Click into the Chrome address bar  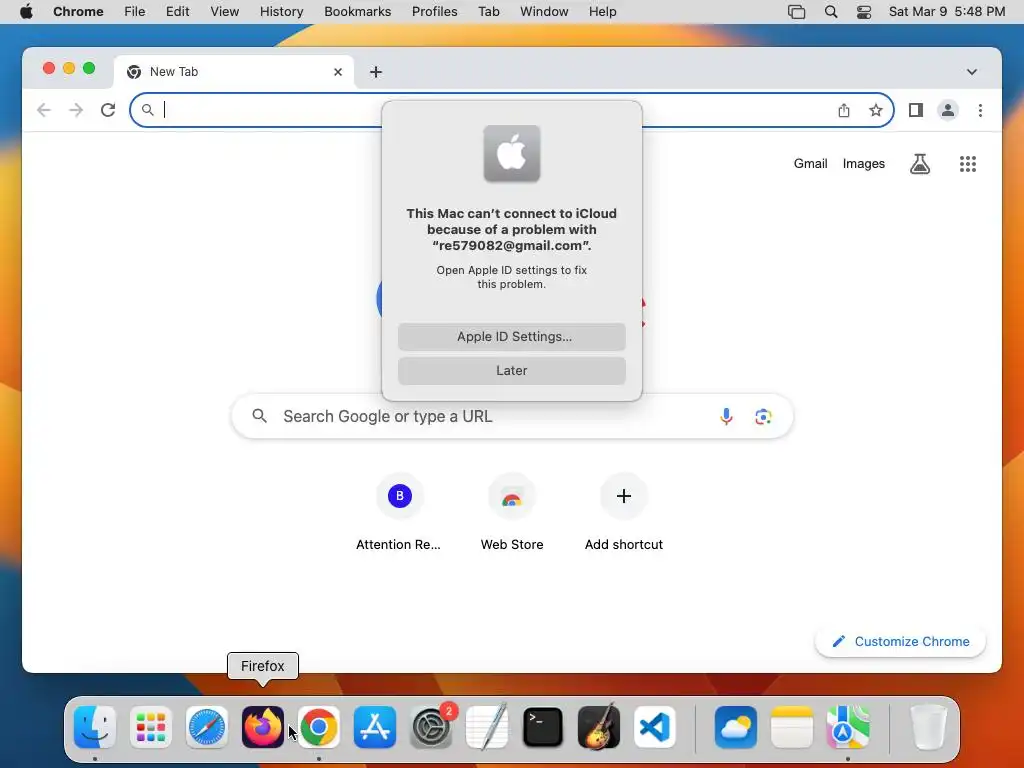click(x=511, y=110)
